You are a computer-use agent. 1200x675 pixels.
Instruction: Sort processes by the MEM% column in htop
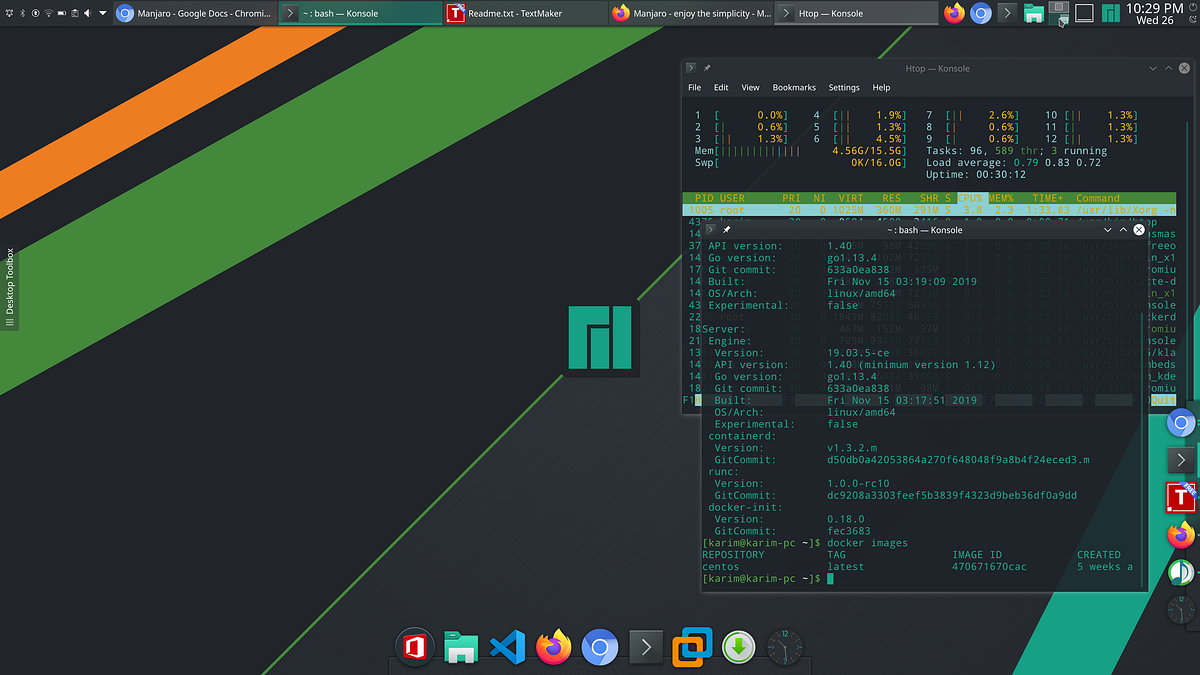[x=1000, y=198]
